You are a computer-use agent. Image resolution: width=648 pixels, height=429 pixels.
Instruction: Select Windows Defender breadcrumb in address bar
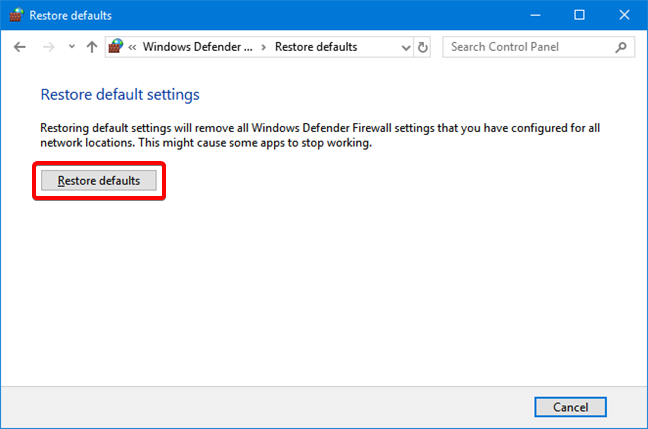pos(198,47)
